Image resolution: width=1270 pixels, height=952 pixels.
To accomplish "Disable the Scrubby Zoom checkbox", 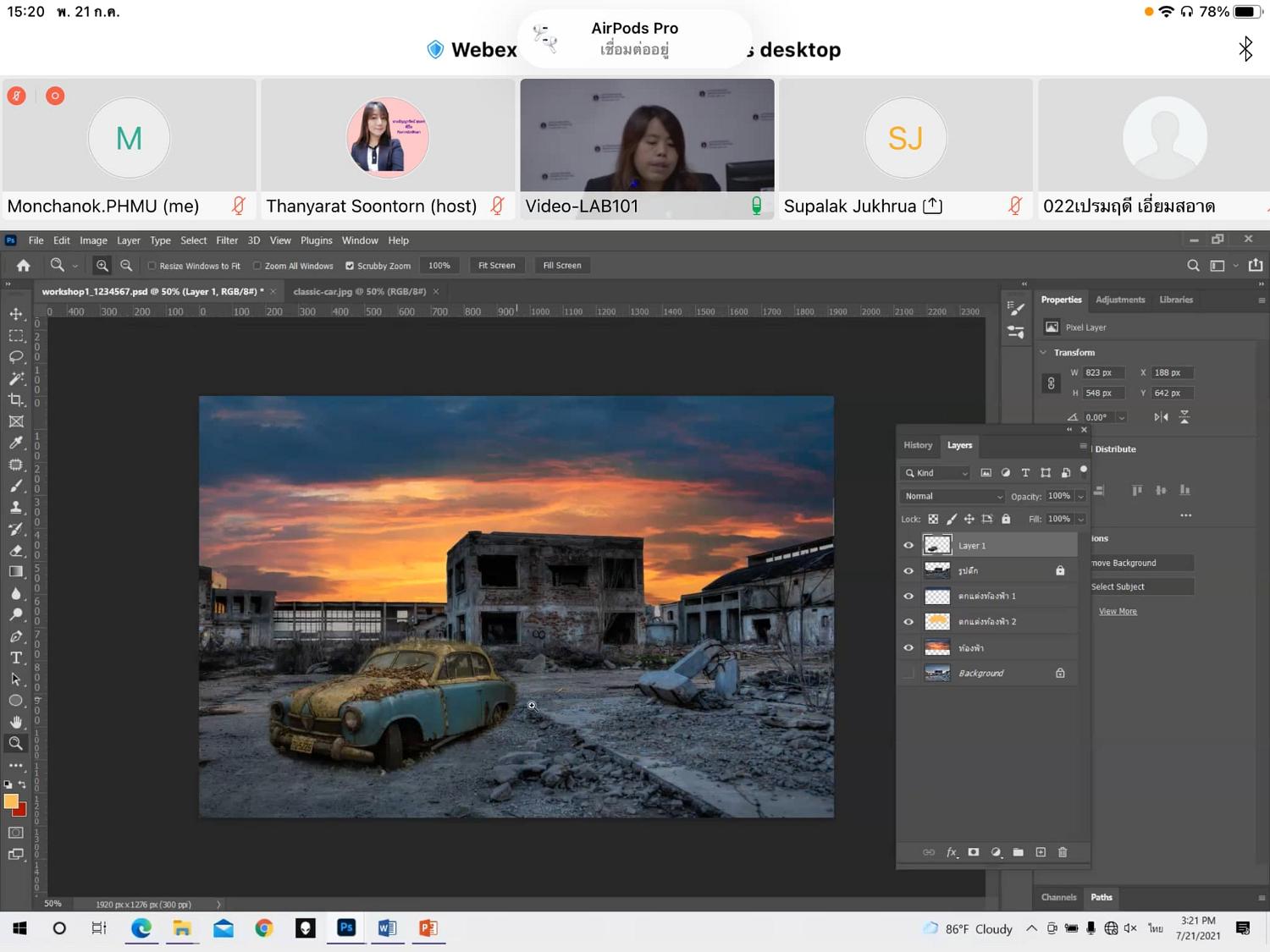I will 350,266.
